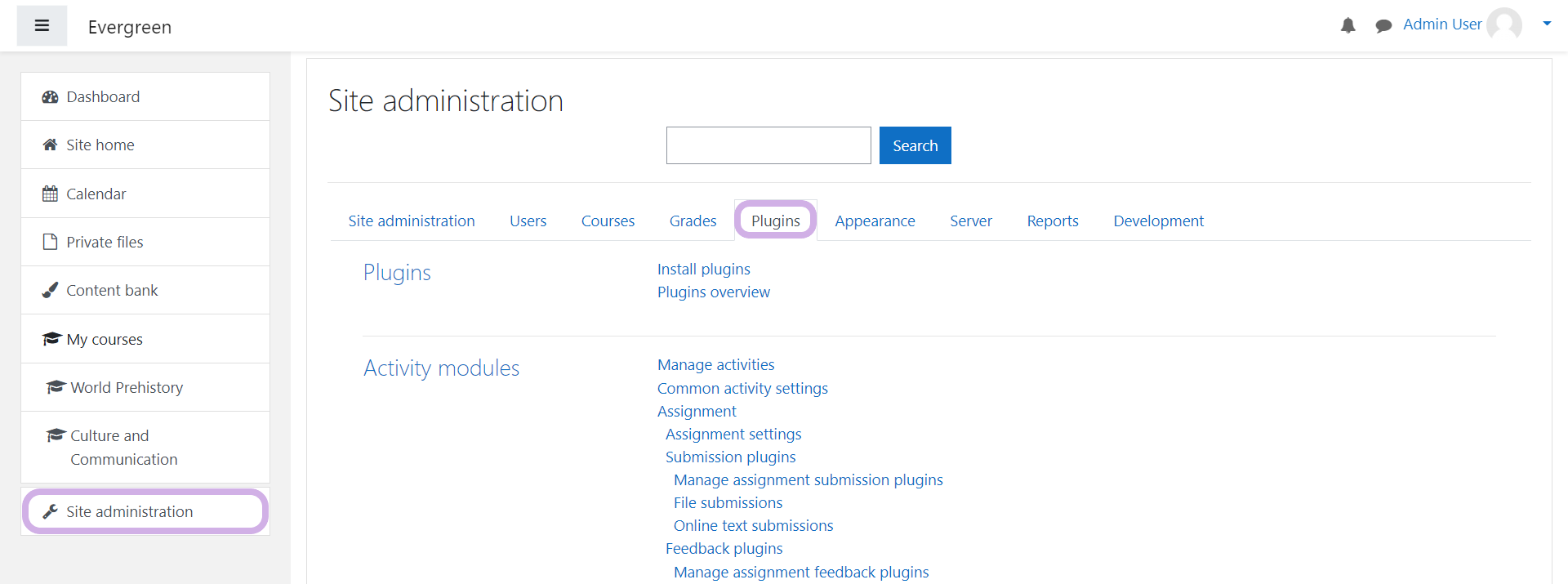Click the Private files document icon
This screenshot has width=1568, height=584.
click(x=50, y=243)
